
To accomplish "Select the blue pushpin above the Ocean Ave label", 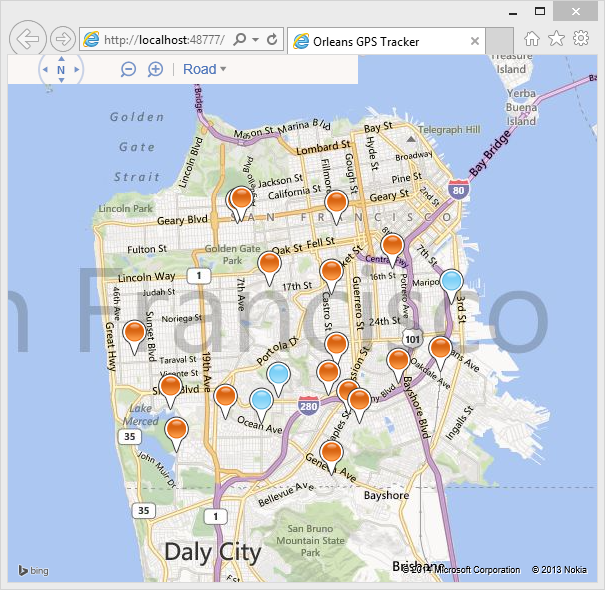I will point(262,400).
